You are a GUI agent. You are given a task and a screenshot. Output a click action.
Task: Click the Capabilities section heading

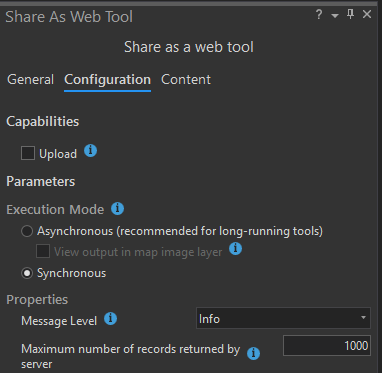43,121
